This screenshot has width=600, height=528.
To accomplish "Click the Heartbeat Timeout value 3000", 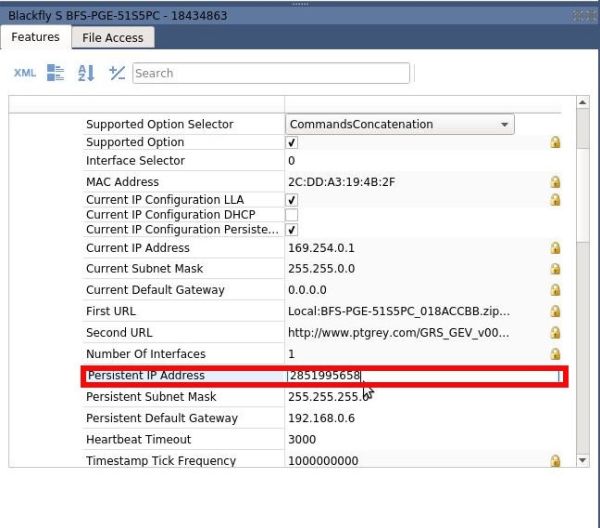I will point(302,439).
